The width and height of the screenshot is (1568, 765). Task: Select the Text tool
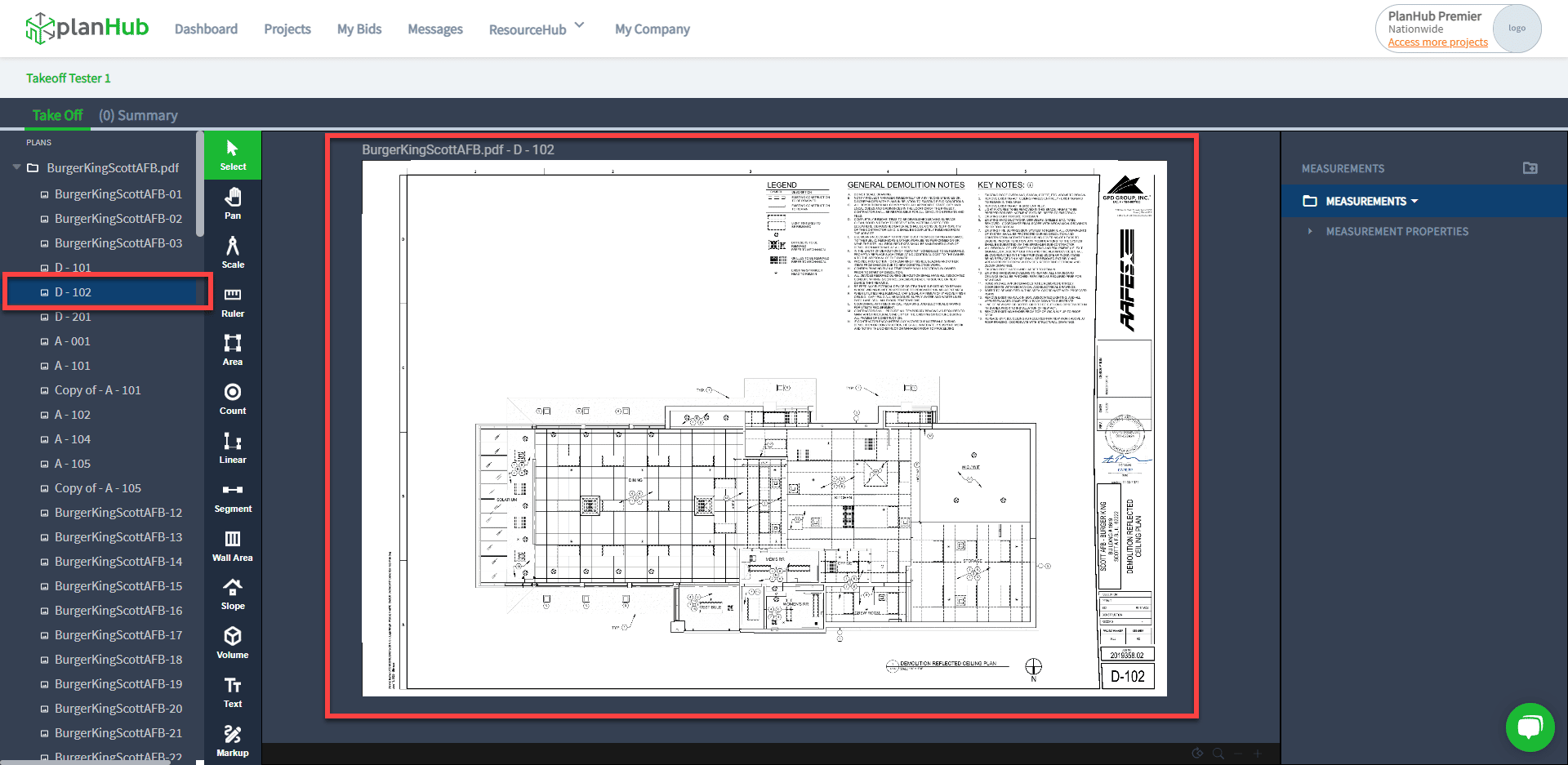pyautogui.click(x=232, y=690)
